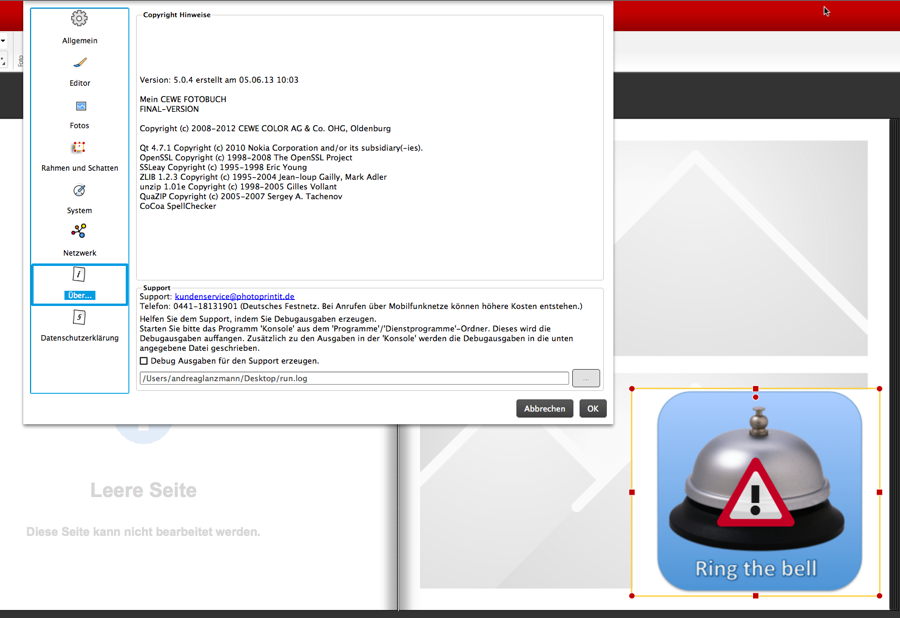Click the Version 5.0.4 text line
This screenshot has height=618, width=900.
pos(219,80)
